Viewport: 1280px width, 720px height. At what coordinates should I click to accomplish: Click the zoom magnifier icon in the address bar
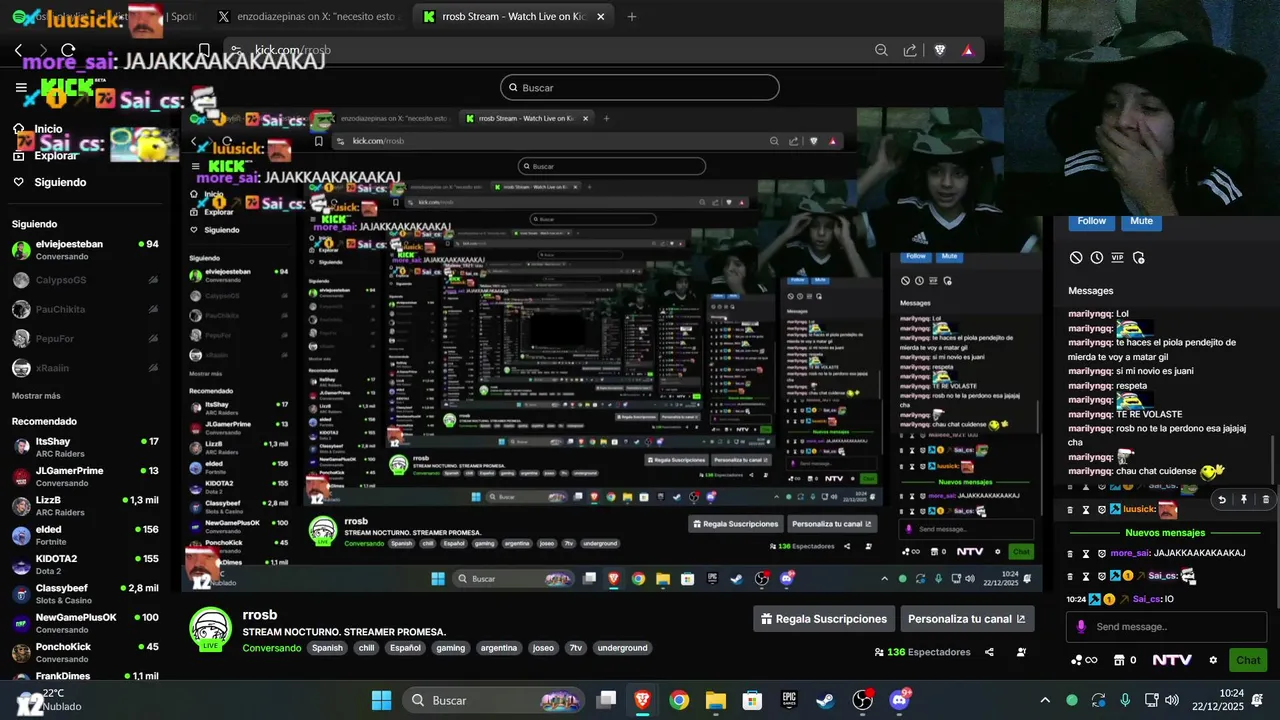pyautogui.click(x=881, y=50)
